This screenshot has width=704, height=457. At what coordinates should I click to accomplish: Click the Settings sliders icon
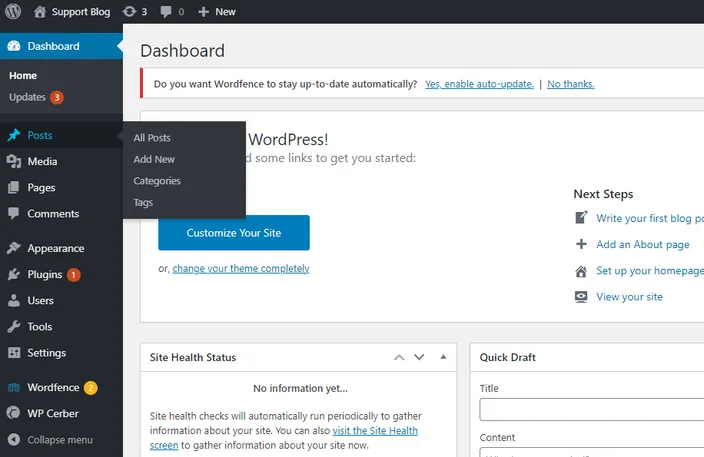click(14, 352)
